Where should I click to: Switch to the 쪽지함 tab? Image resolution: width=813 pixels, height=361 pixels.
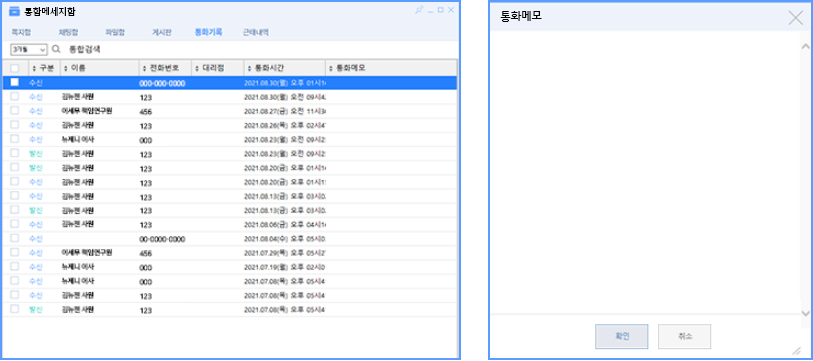pyautogui.click(x=21, y=32)
